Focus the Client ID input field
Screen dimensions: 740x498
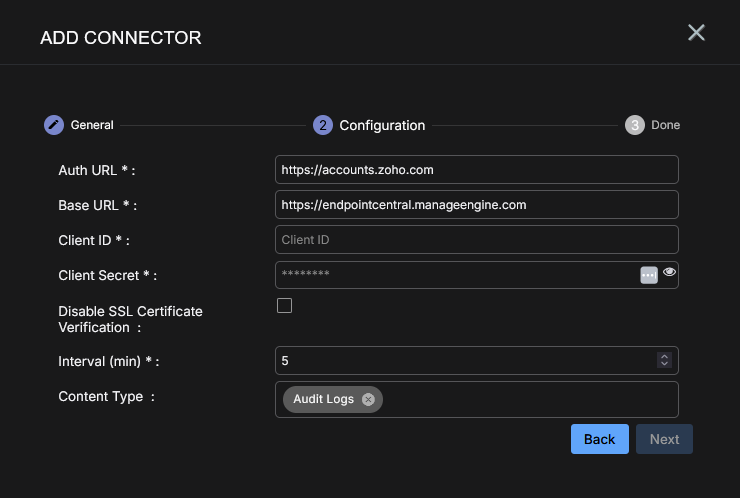(476, 240)
